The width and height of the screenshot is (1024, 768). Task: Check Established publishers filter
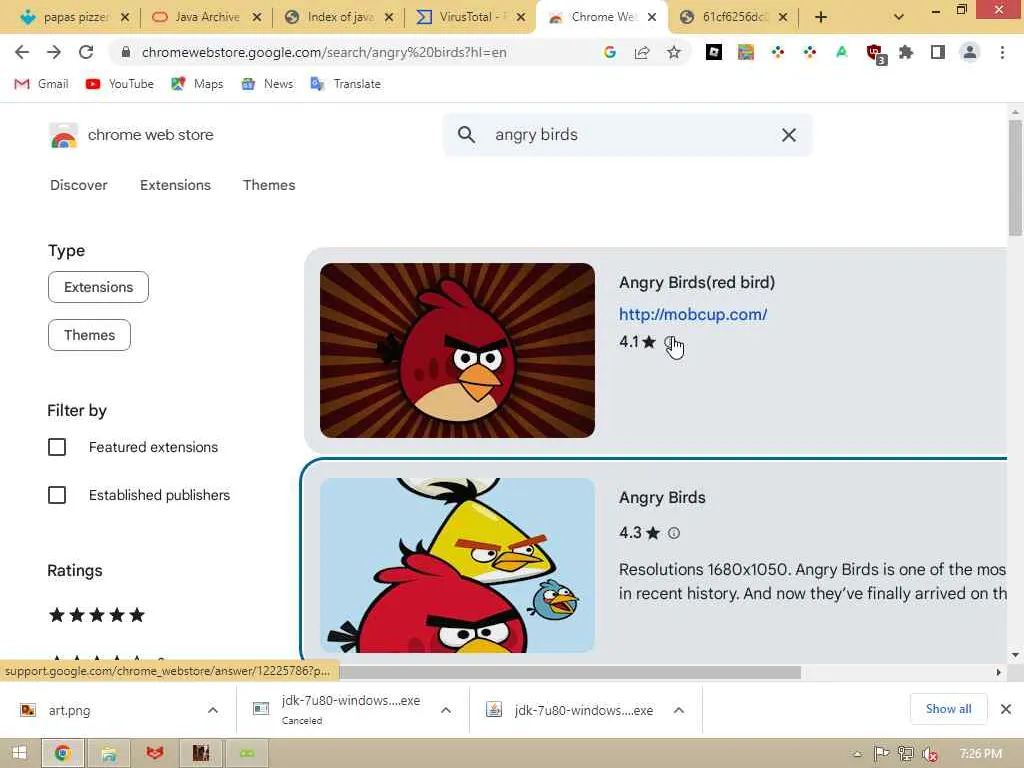57,495
